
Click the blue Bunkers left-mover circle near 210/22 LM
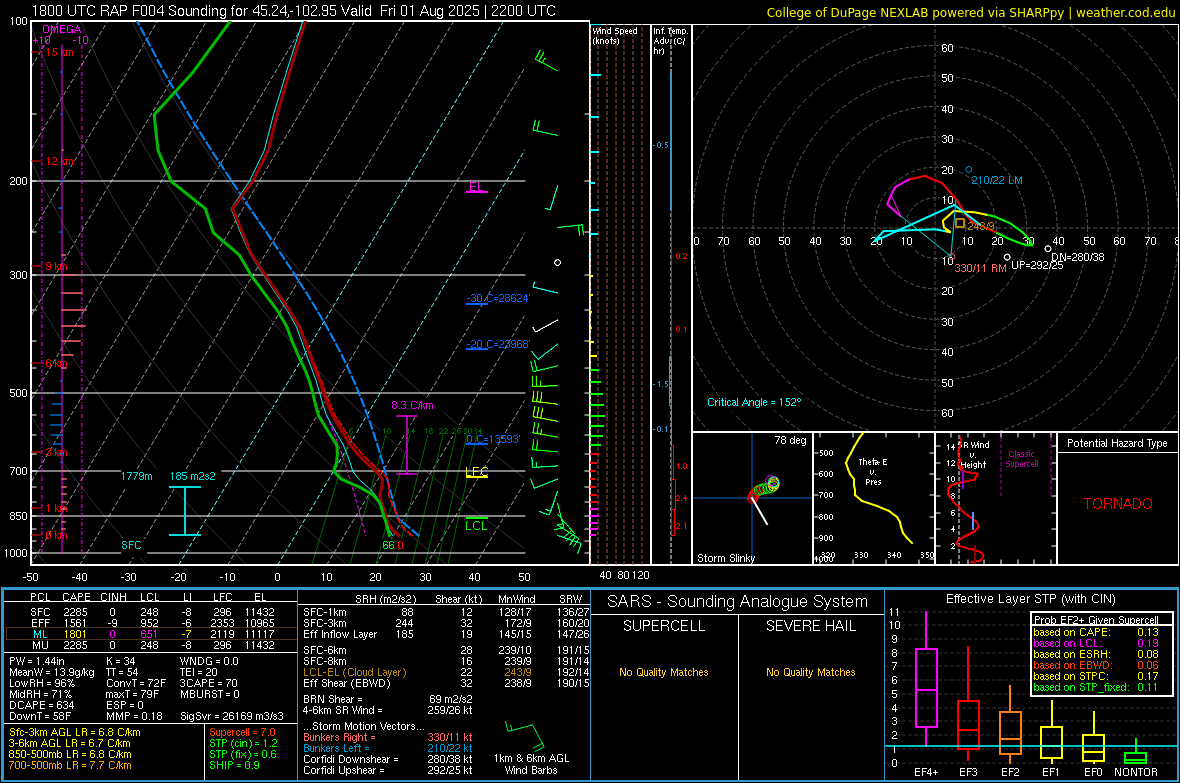coord(969,170)
